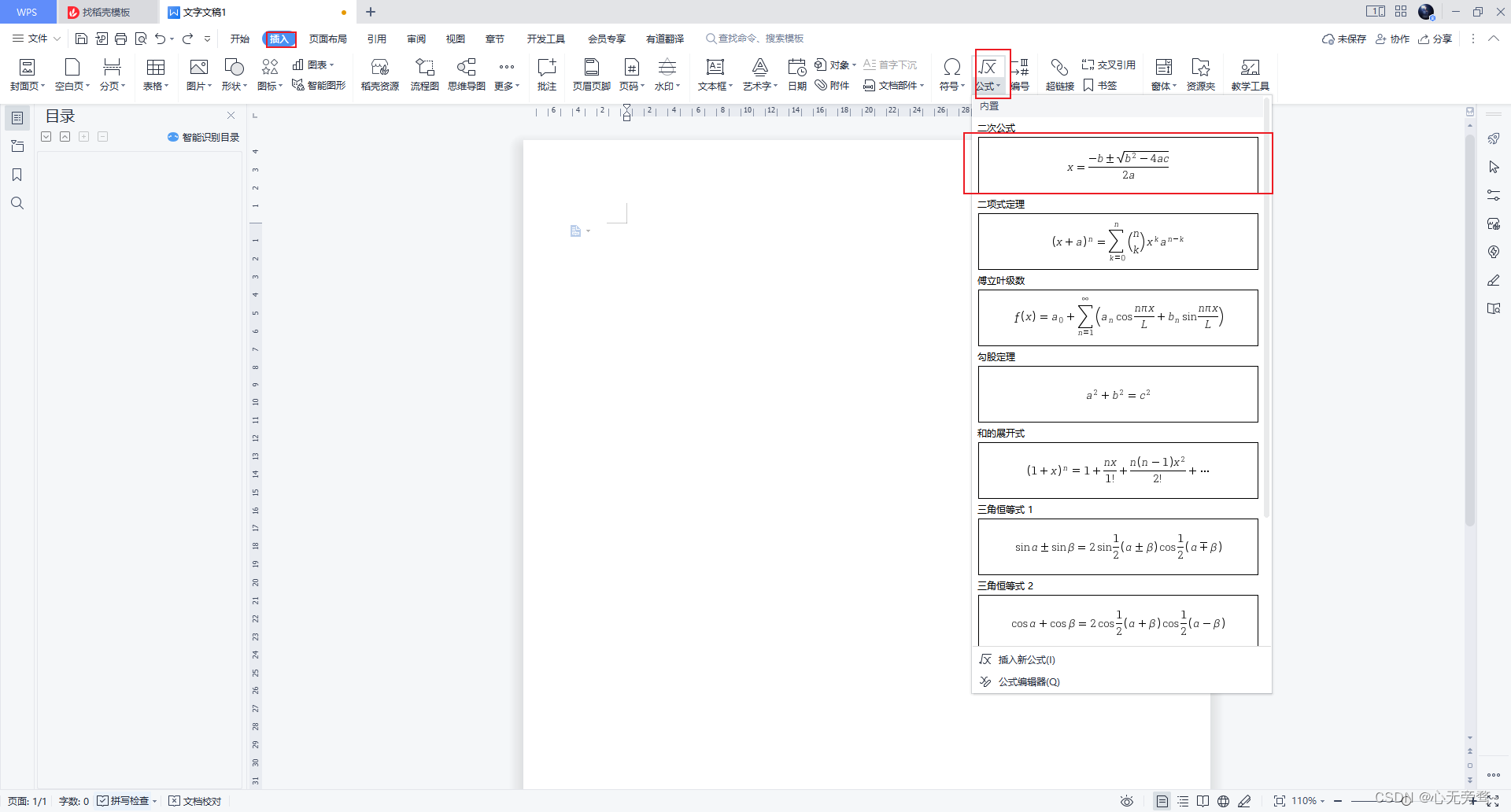
Task: Open the 图标 icon library
Action: coord(270,75)
